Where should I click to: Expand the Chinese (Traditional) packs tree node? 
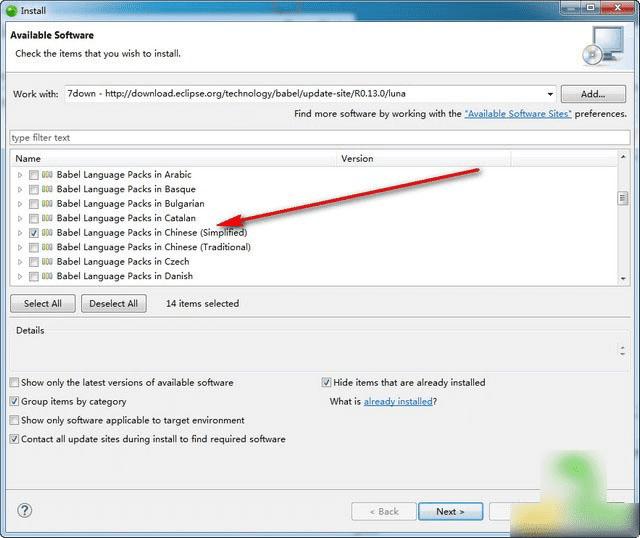(x=20, y=247)
